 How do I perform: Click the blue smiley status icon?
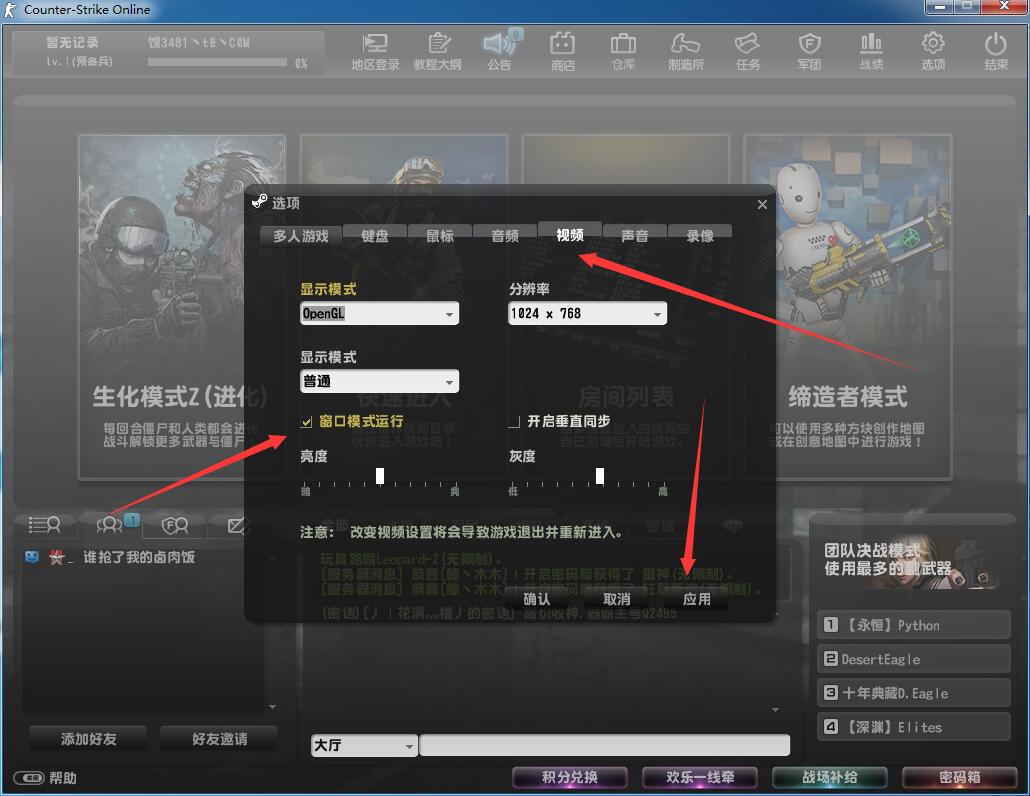pyautogui.click(x=32, y=558)
